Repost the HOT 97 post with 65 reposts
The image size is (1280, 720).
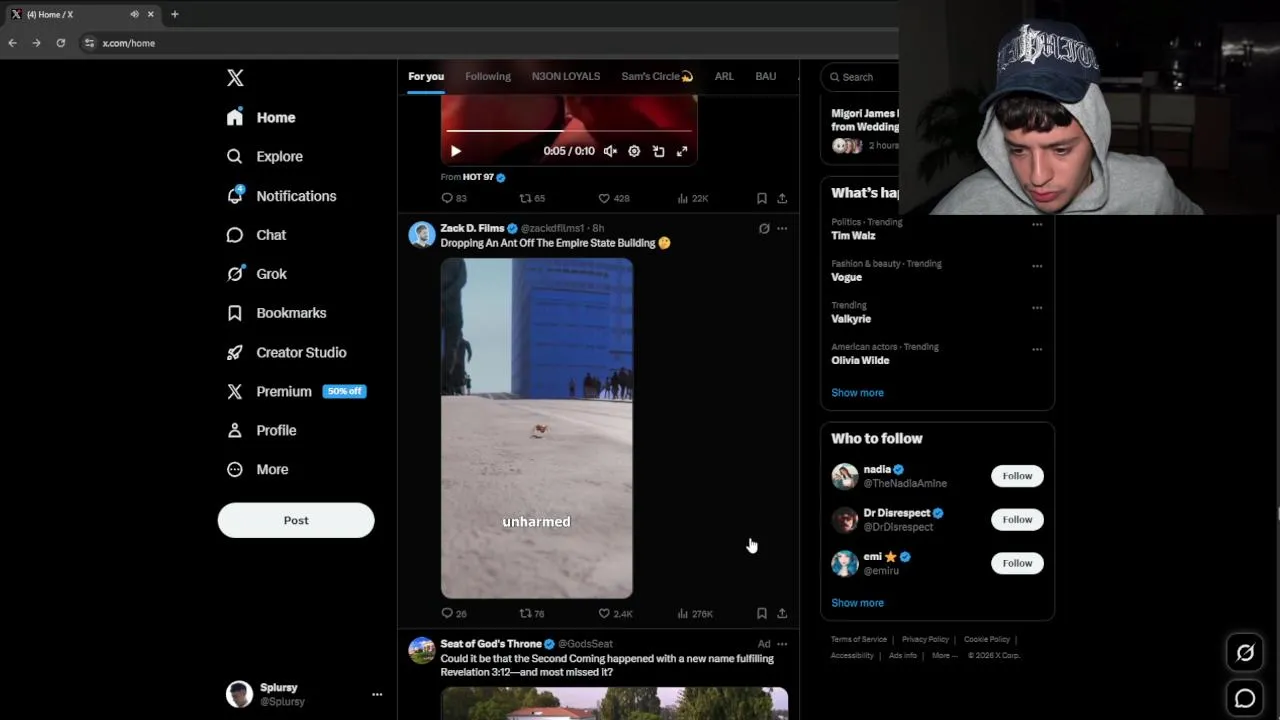(x=532, y=198)
